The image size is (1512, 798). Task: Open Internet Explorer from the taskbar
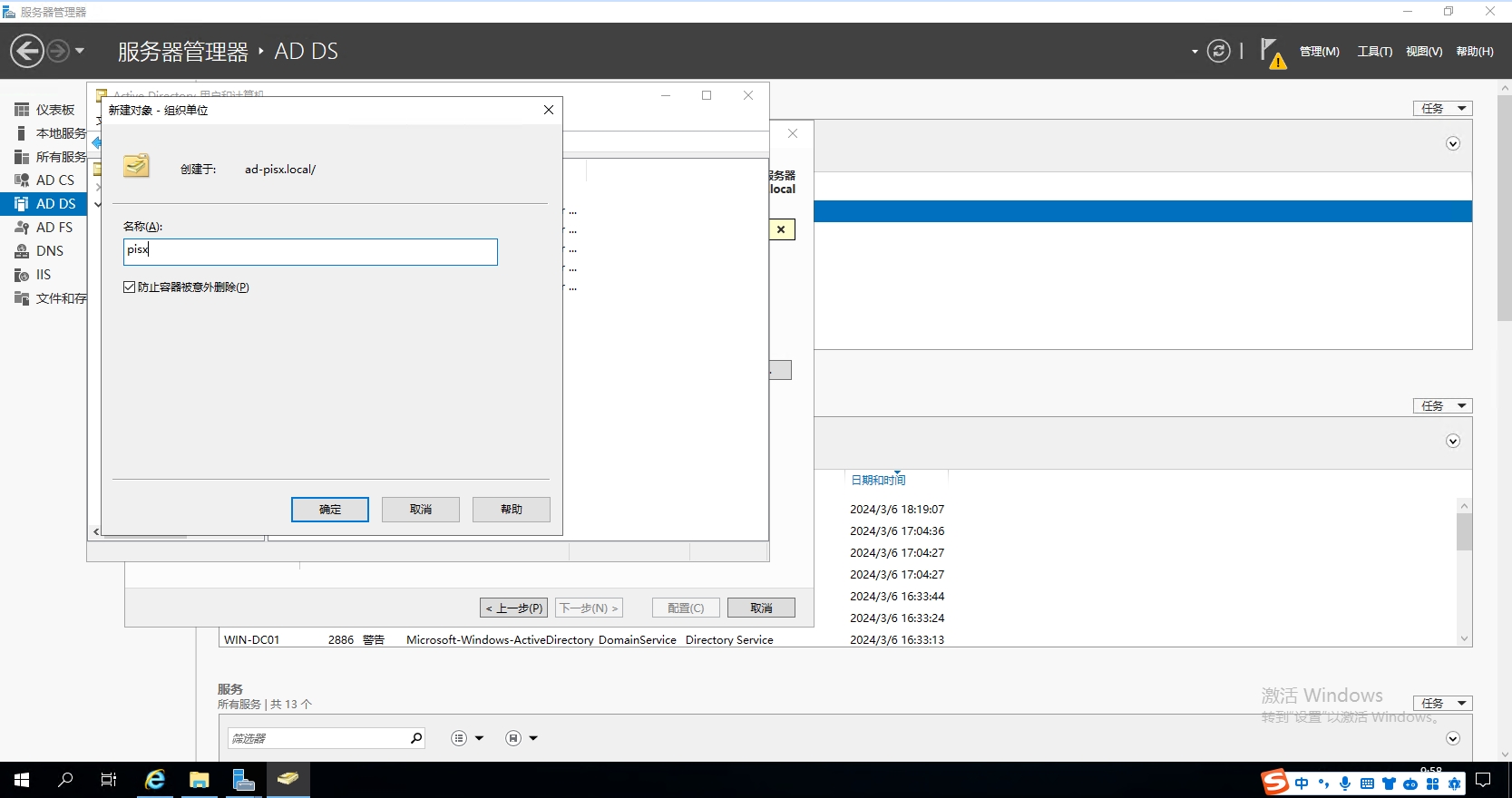[x=155, y=780]
